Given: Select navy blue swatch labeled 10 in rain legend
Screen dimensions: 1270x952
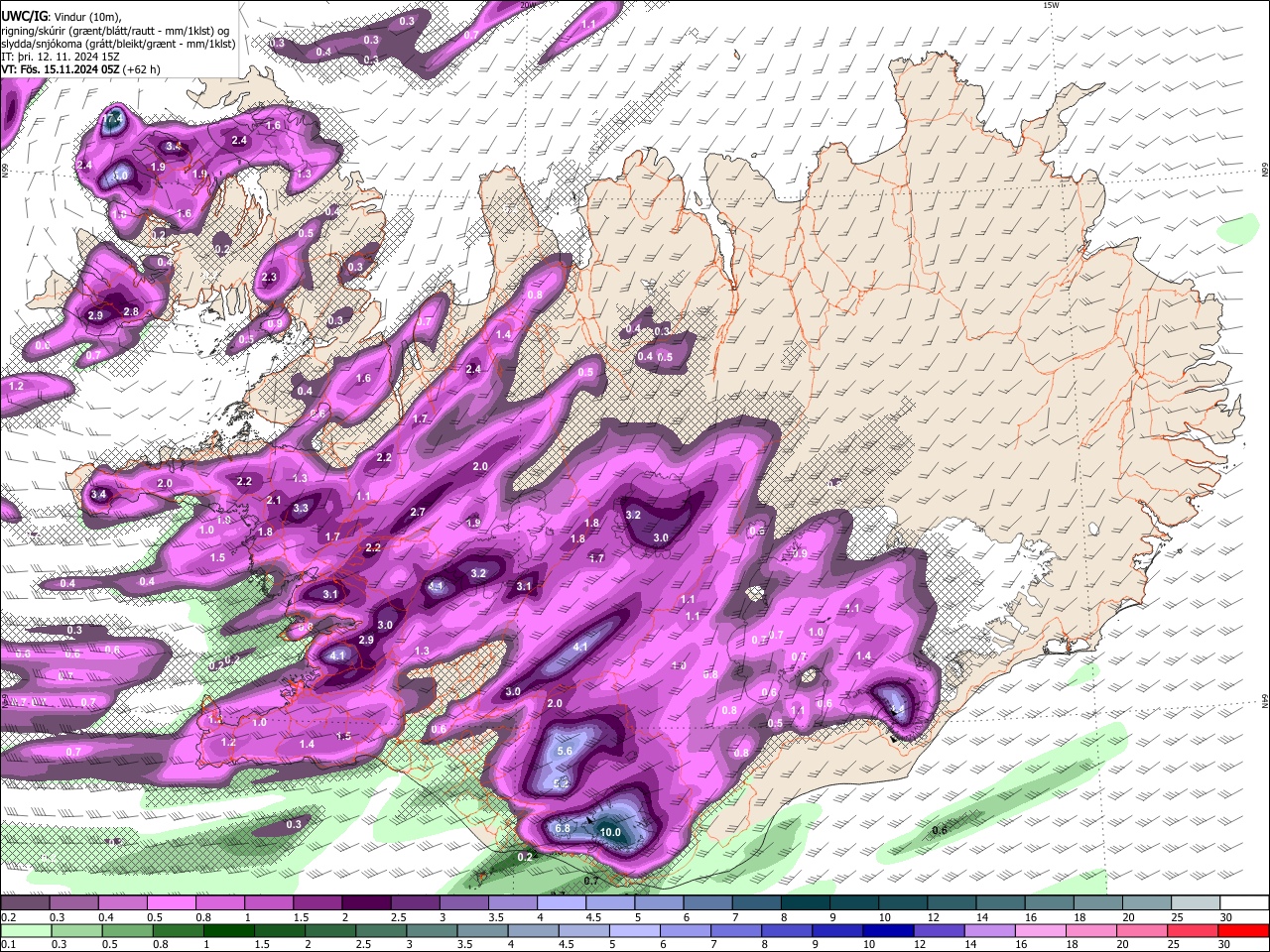Looking at the screenshot, I should 887,930.
